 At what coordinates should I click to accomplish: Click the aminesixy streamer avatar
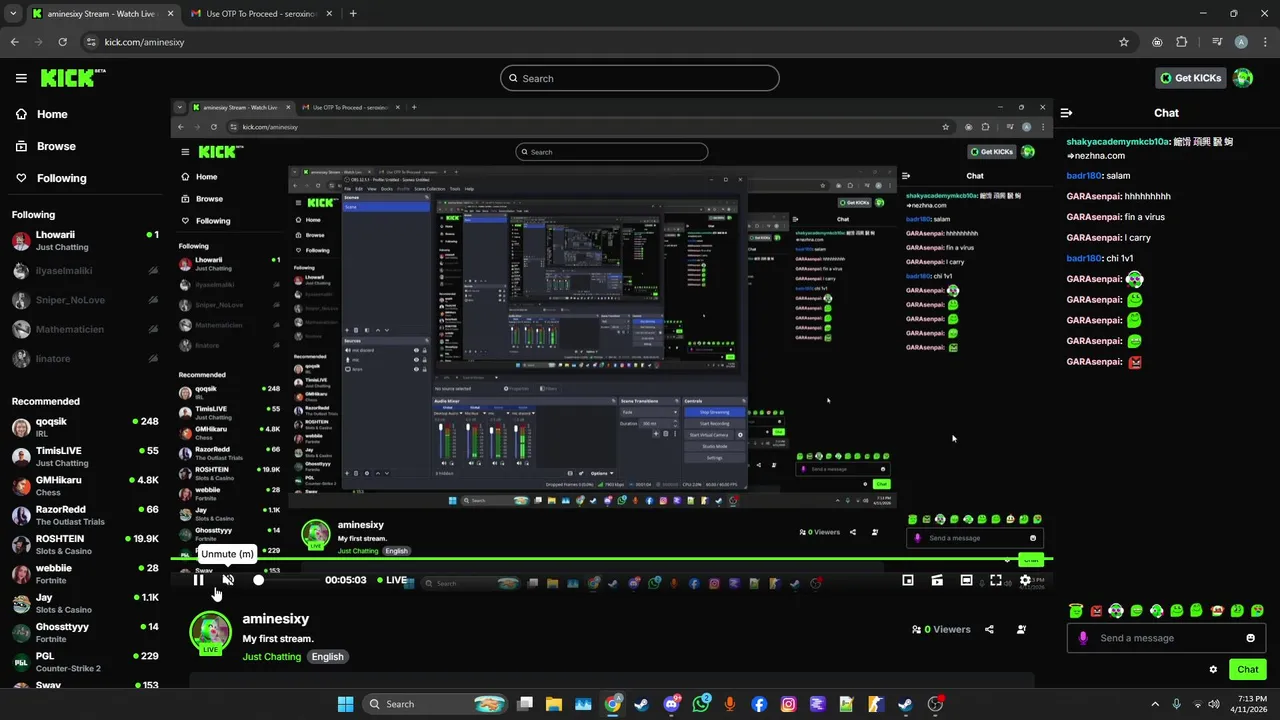coord(210,632)
